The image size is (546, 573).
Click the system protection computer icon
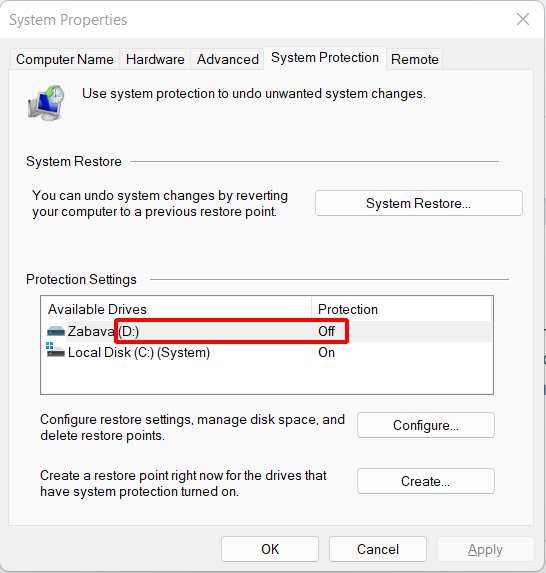coord(46,103)
